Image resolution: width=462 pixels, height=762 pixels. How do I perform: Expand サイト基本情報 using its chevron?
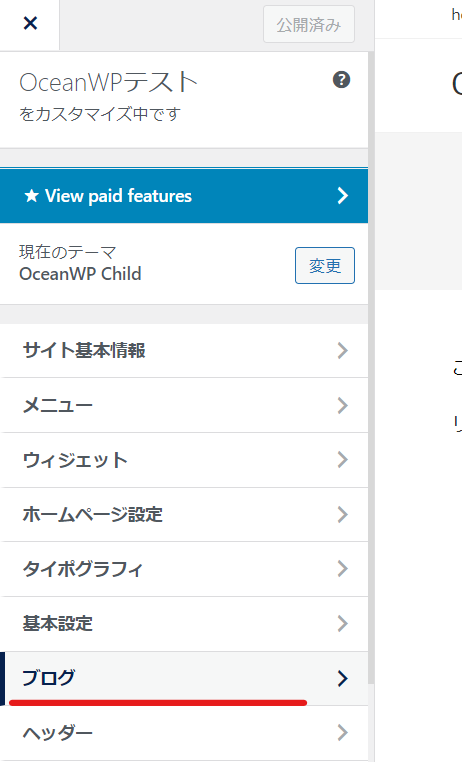point(343,350)
